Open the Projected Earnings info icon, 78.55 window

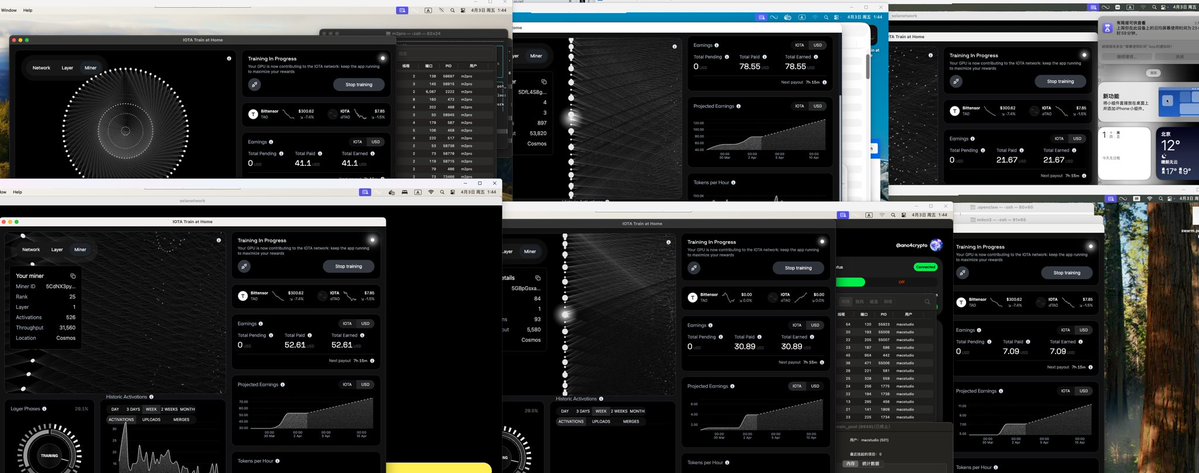click(x=737, y=106)
